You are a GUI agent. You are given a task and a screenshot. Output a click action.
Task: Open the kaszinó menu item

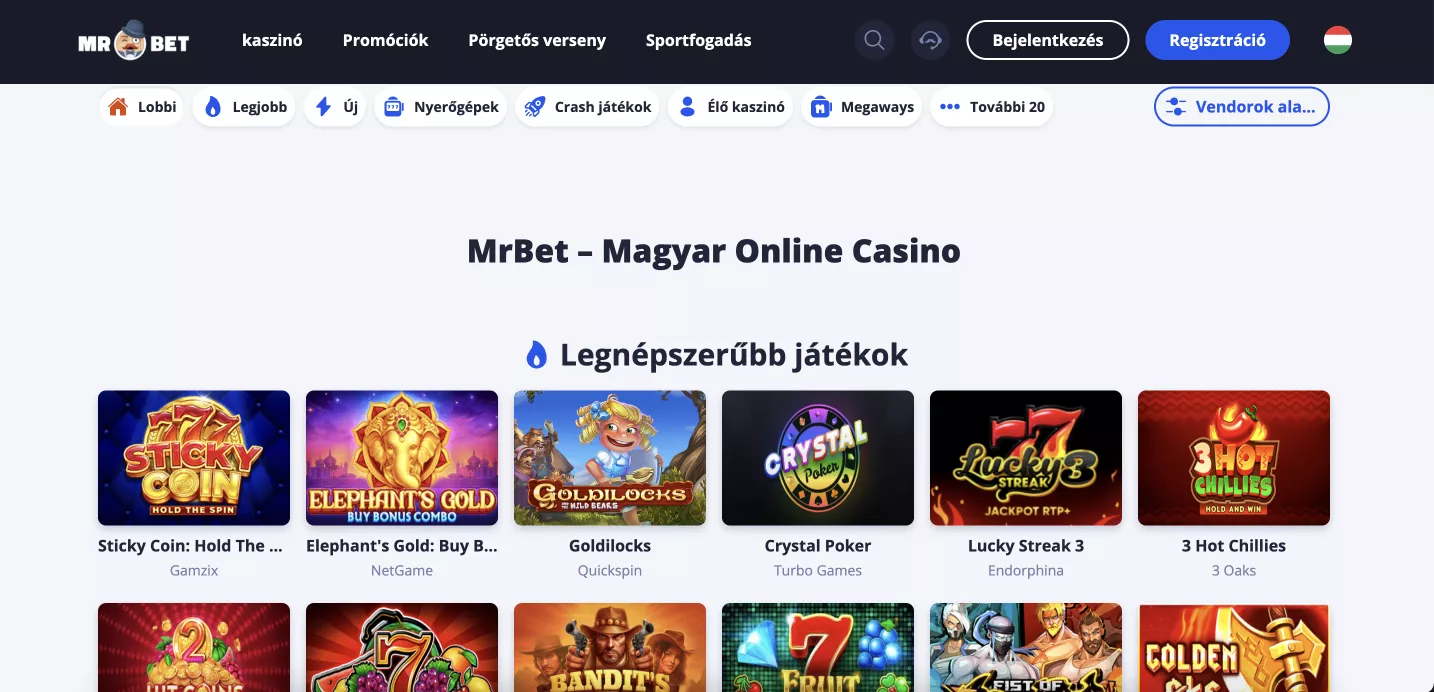point(272,41)
